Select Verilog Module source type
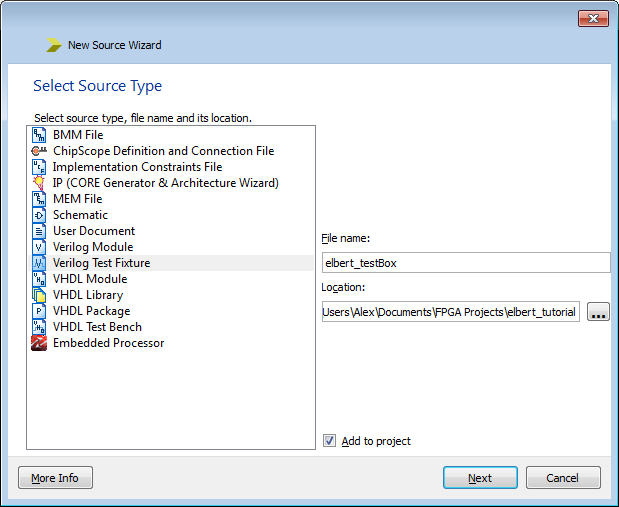 (93, 247)
